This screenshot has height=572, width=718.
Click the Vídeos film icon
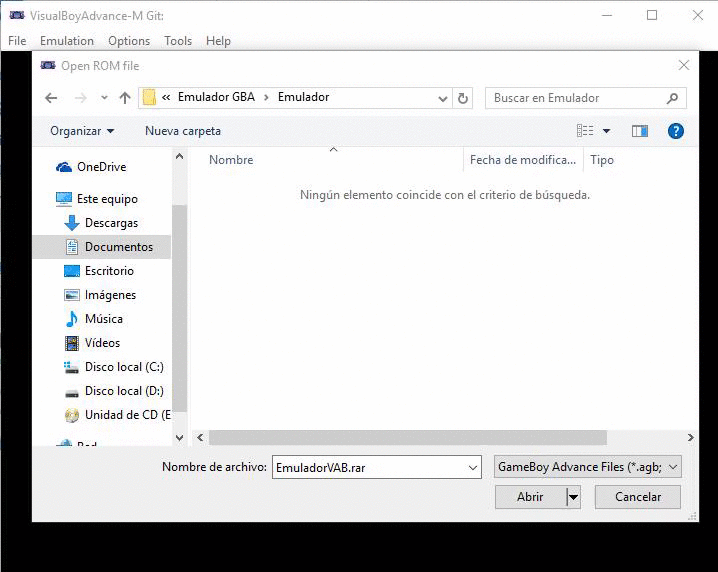72,343
